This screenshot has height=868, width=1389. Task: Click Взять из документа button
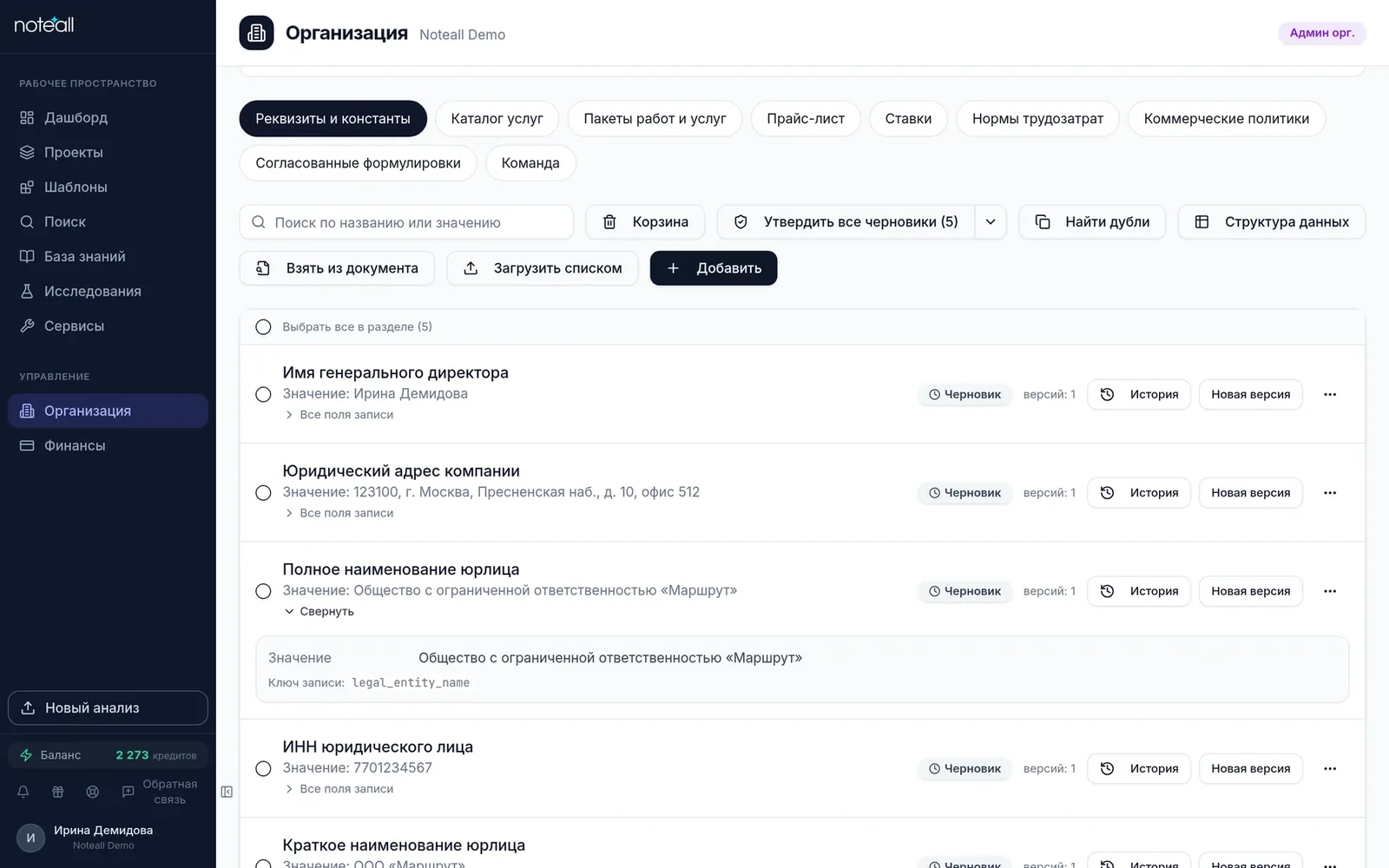[x=337, y=268]
